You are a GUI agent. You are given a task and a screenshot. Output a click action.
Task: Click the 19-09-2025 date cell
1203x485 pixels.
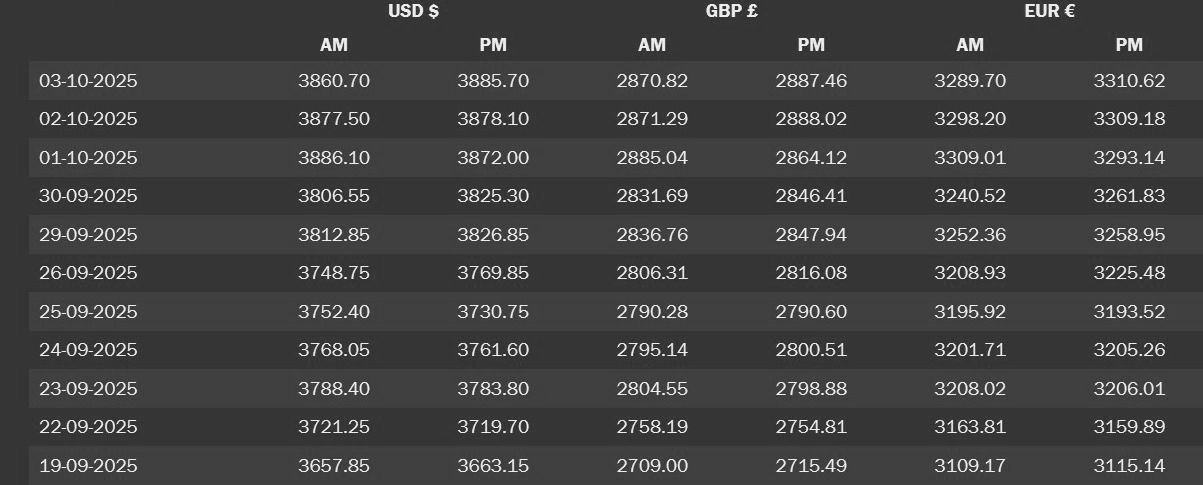pos(88,466)
